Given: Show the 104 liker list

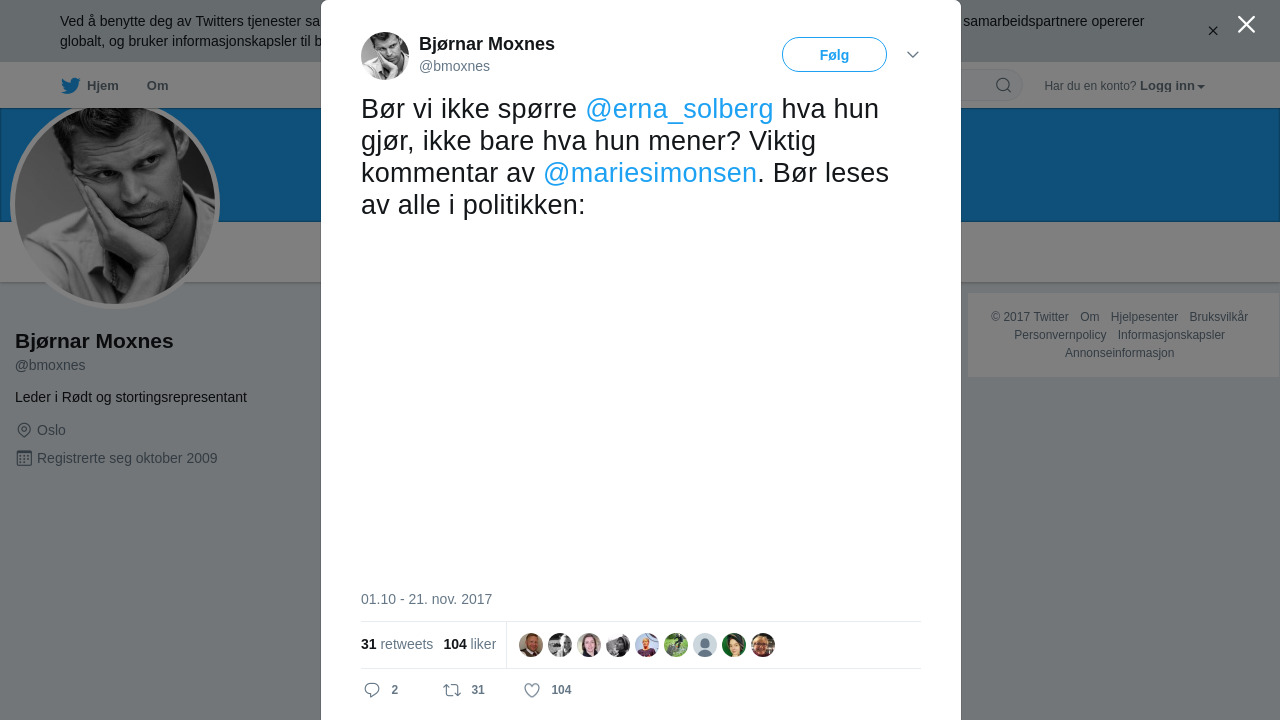Looking at the screenshot, I should [469, 645].
